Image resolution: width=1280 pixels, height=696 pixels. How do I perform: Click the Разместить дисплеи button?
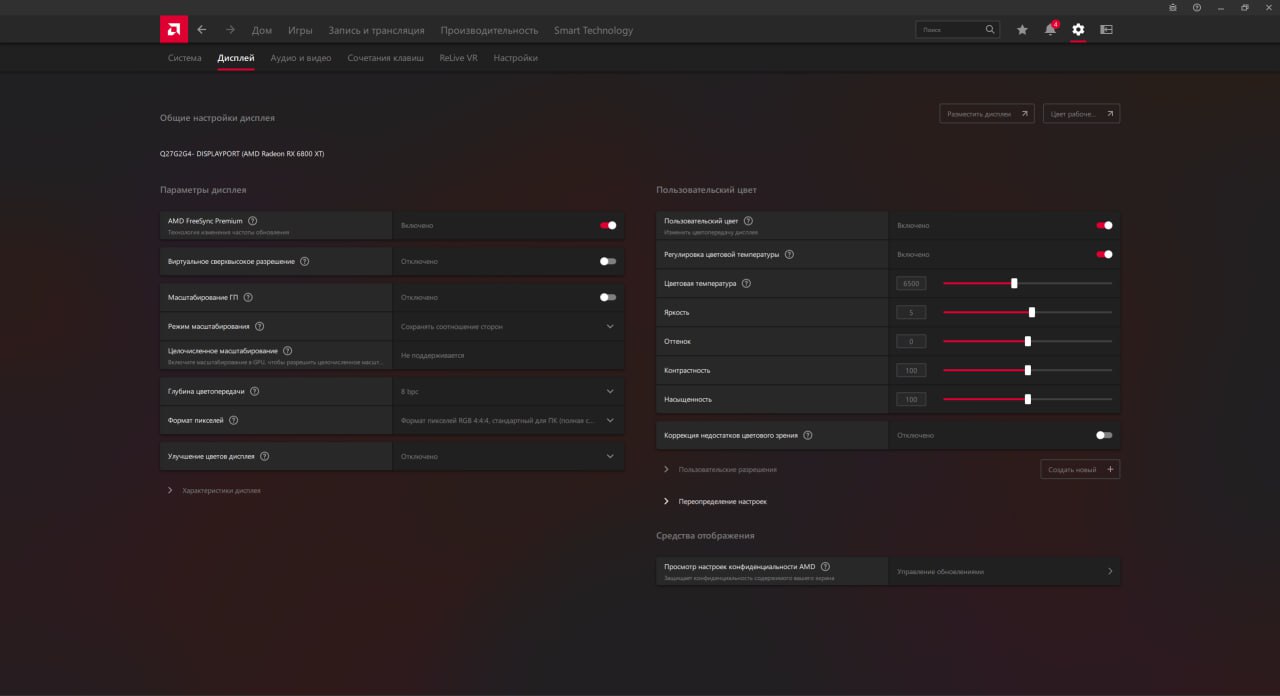(x=987, y=114)
